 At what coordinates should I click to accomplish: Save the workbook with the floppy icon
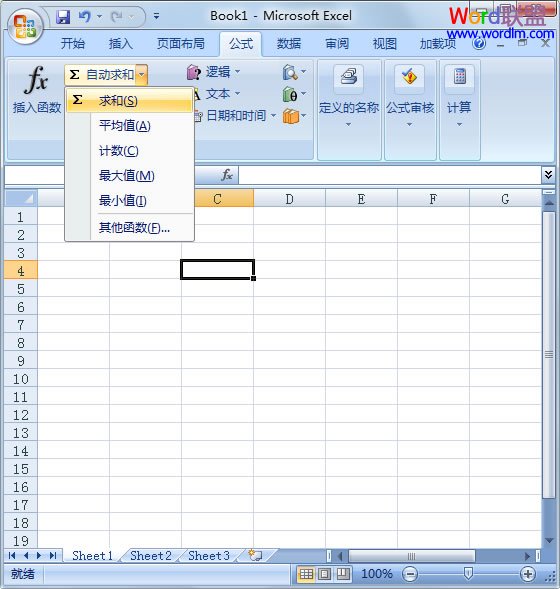tap(63, 17)
